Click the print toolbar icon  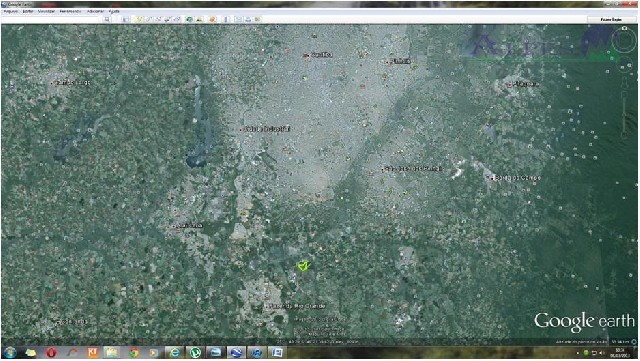[248, 19]
